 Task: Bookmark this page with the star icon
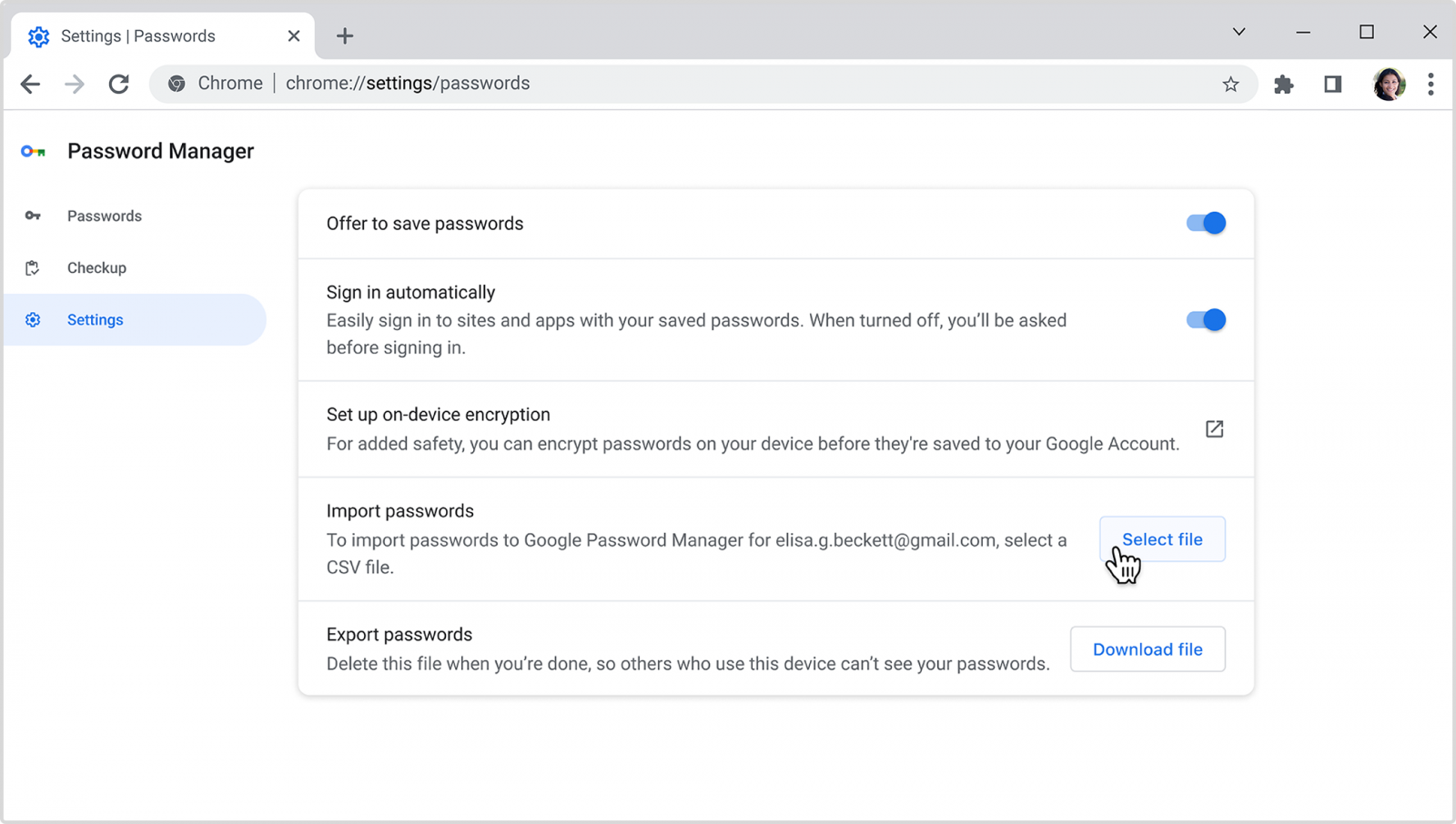click(1230, 84)
